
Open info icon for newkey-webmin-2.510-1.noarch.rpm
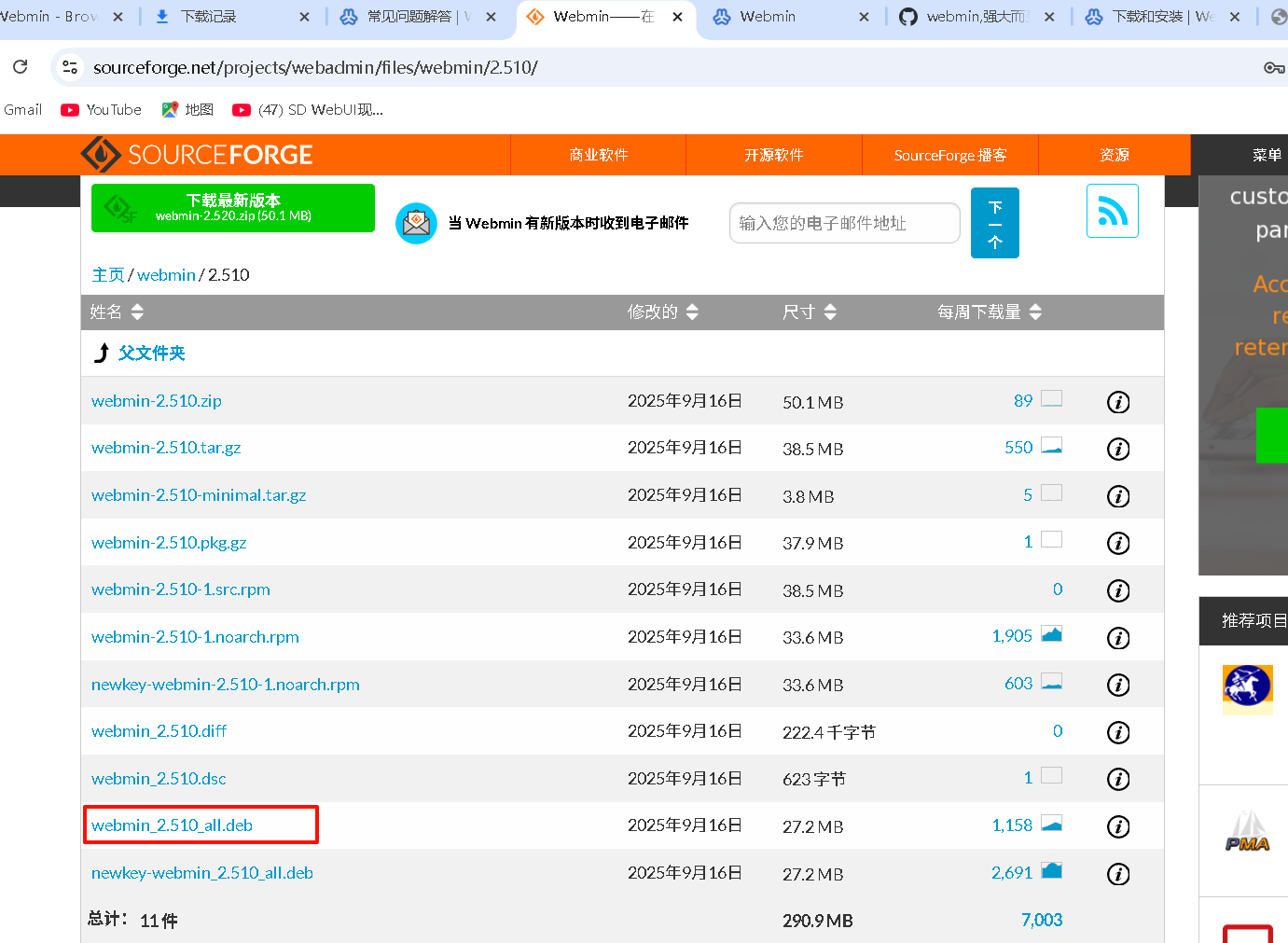point(1117,685)
